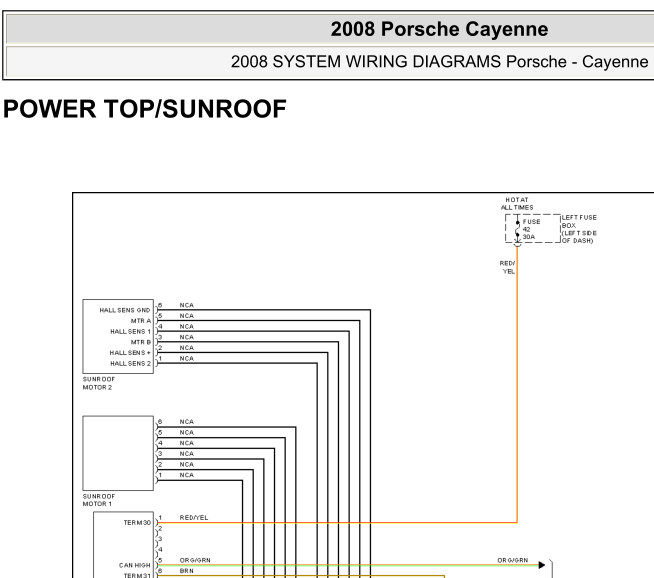This screenshot has width=654, height=578.
Task: Click the empty Sunroof Motor 1 component box
Action: coord(118,453)
